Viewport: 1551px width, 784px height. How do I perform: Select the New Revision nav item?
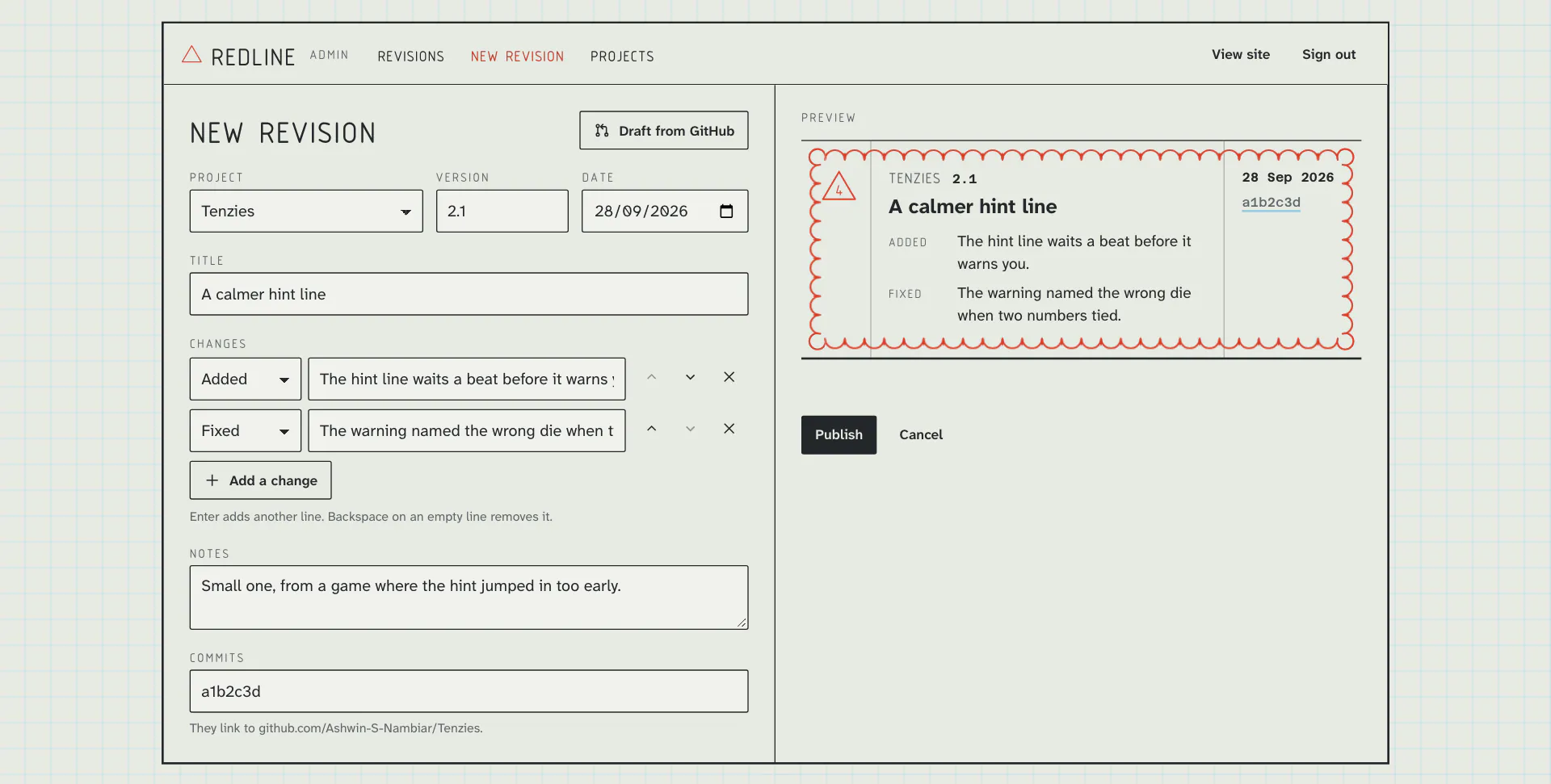click(x=517, y=57)
